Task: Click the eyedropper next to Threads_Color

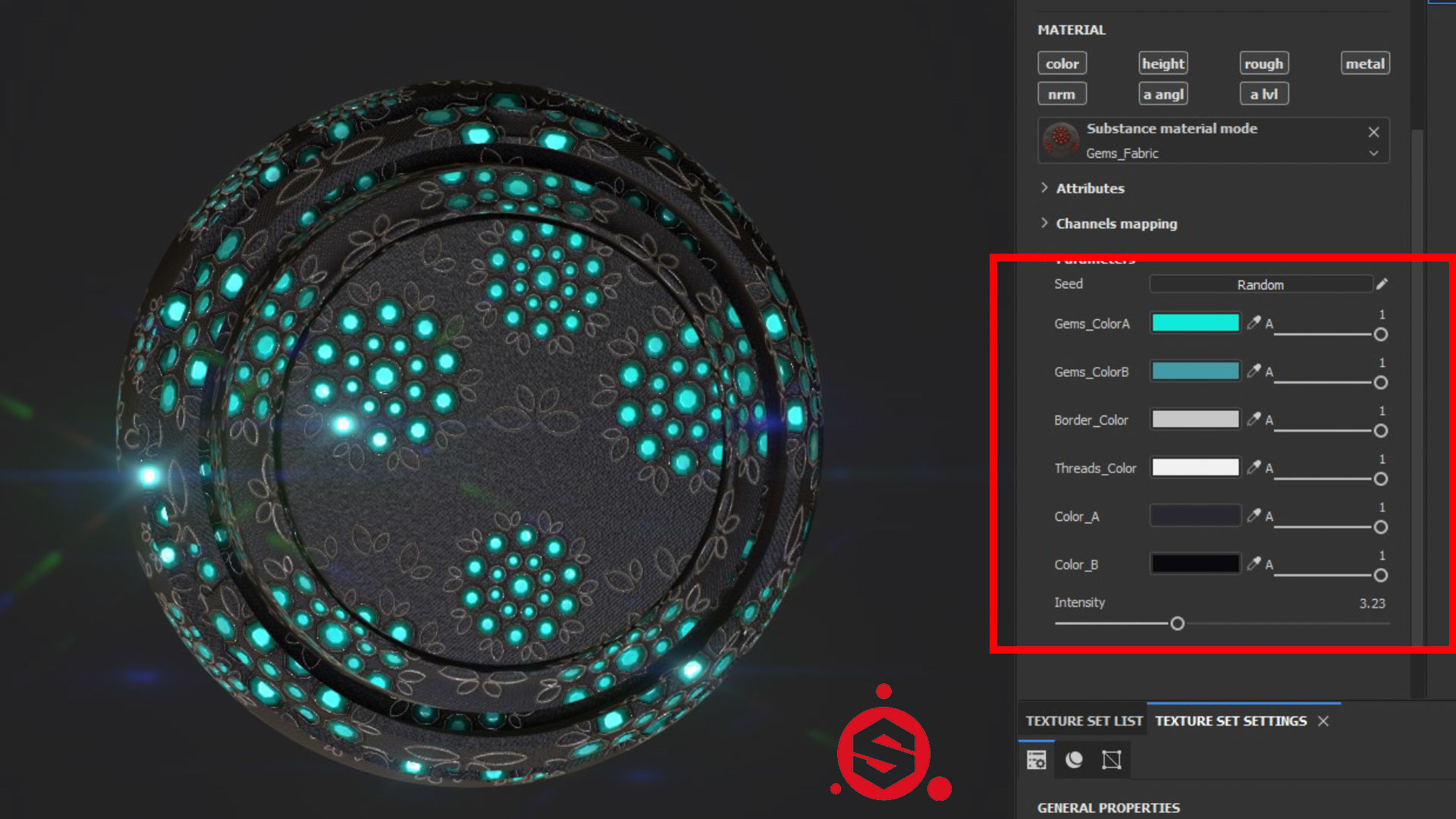Action: [x=1254, y=467]
